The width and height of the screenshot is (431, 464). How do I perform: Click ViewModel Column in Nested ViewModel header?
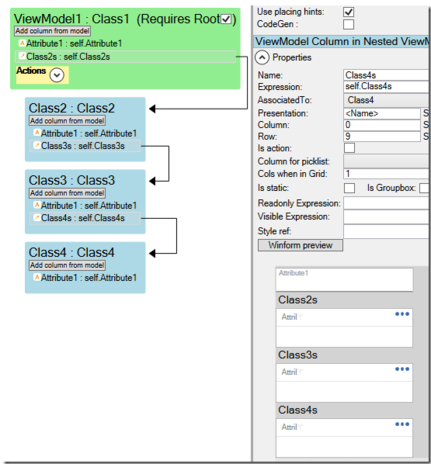point(341,41)
